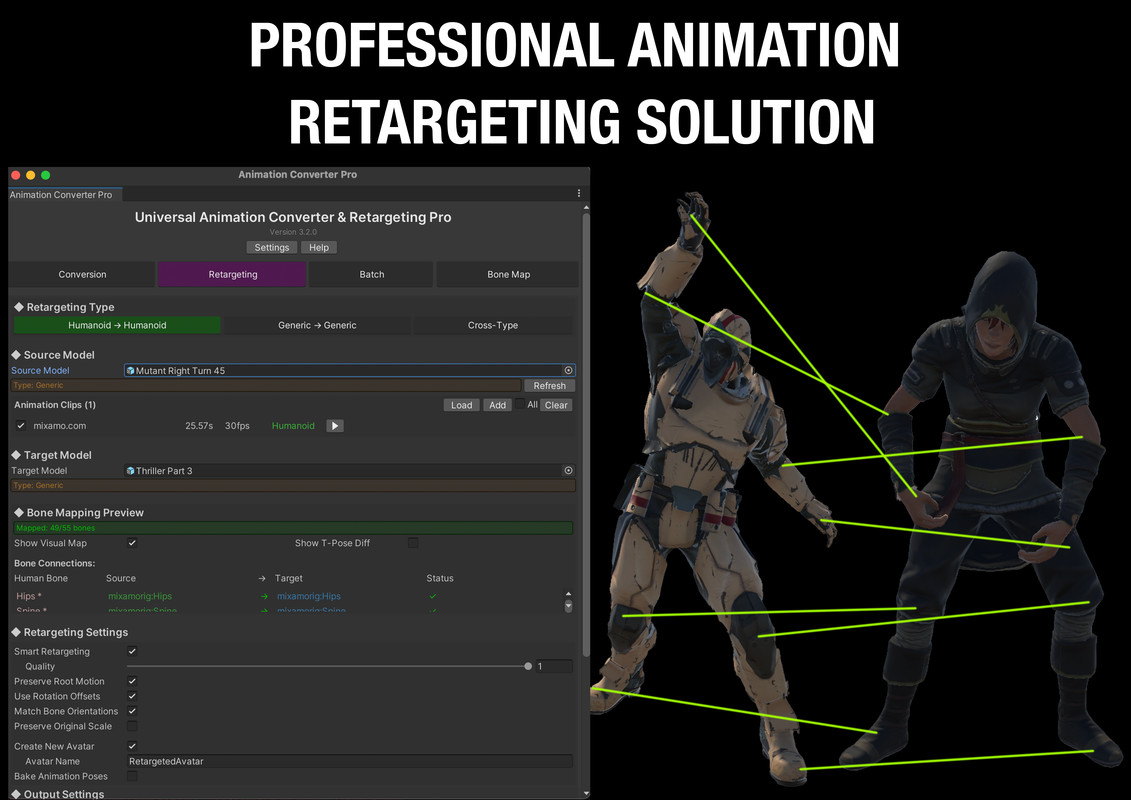The image size is (1131, 800).
Task: Click Hips target mixamorig:Hips entry
Action: point(309,596)
